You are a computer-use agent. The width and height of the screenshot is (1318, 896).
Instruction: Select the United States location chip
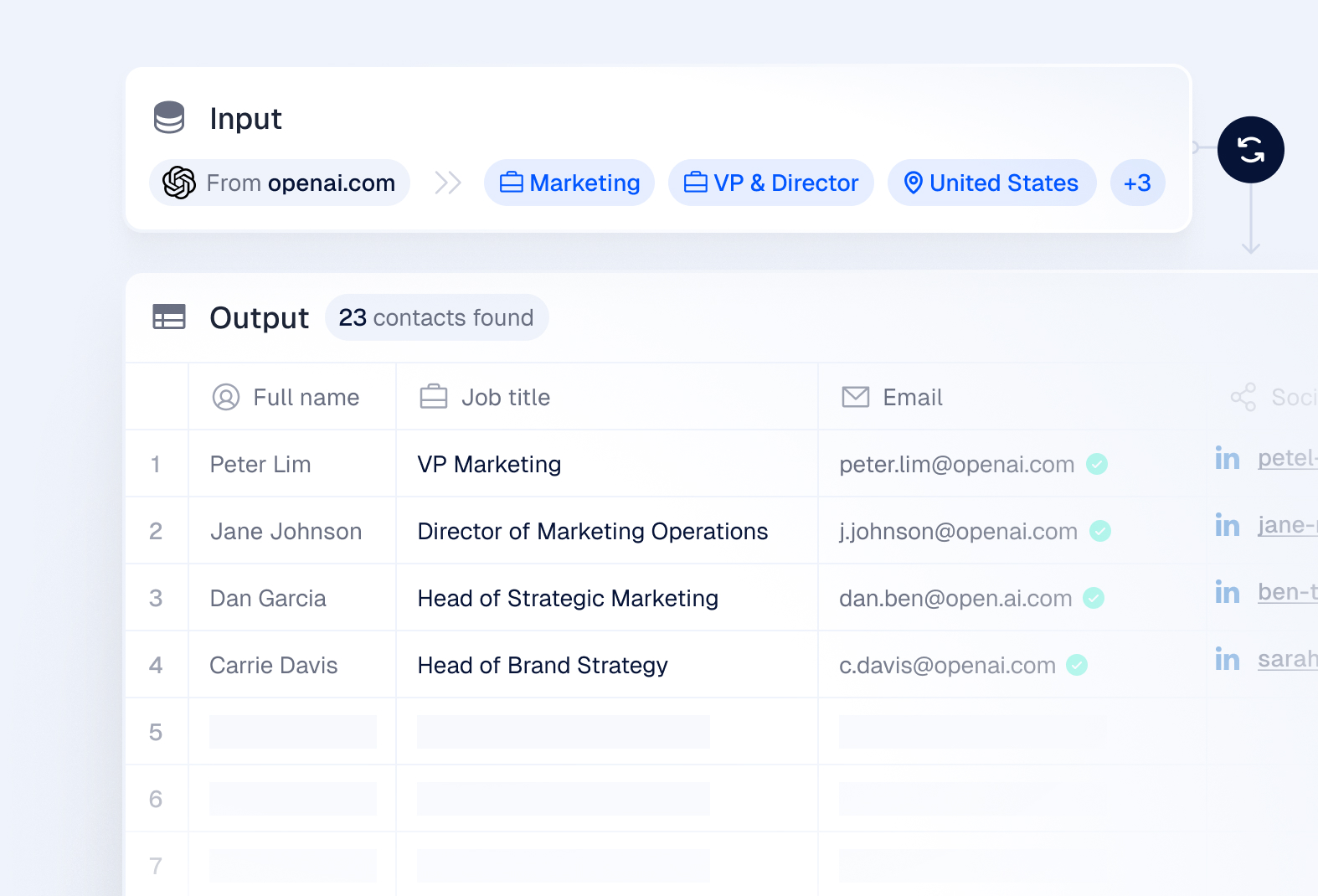[992, 183]
